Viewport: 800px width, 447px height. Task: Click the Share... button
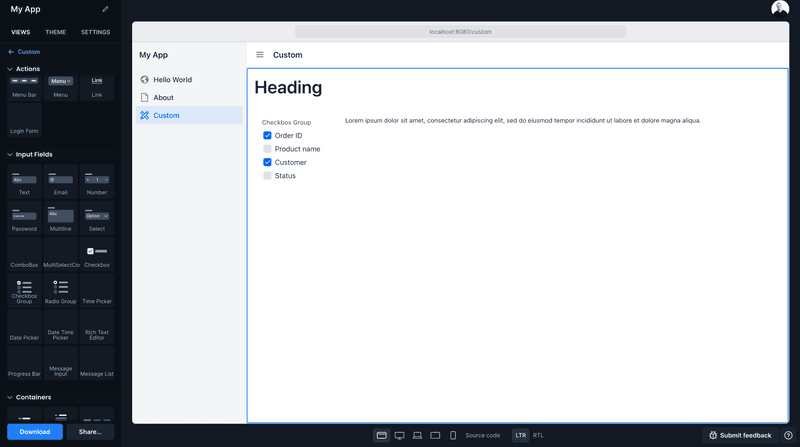coord(90,432)
